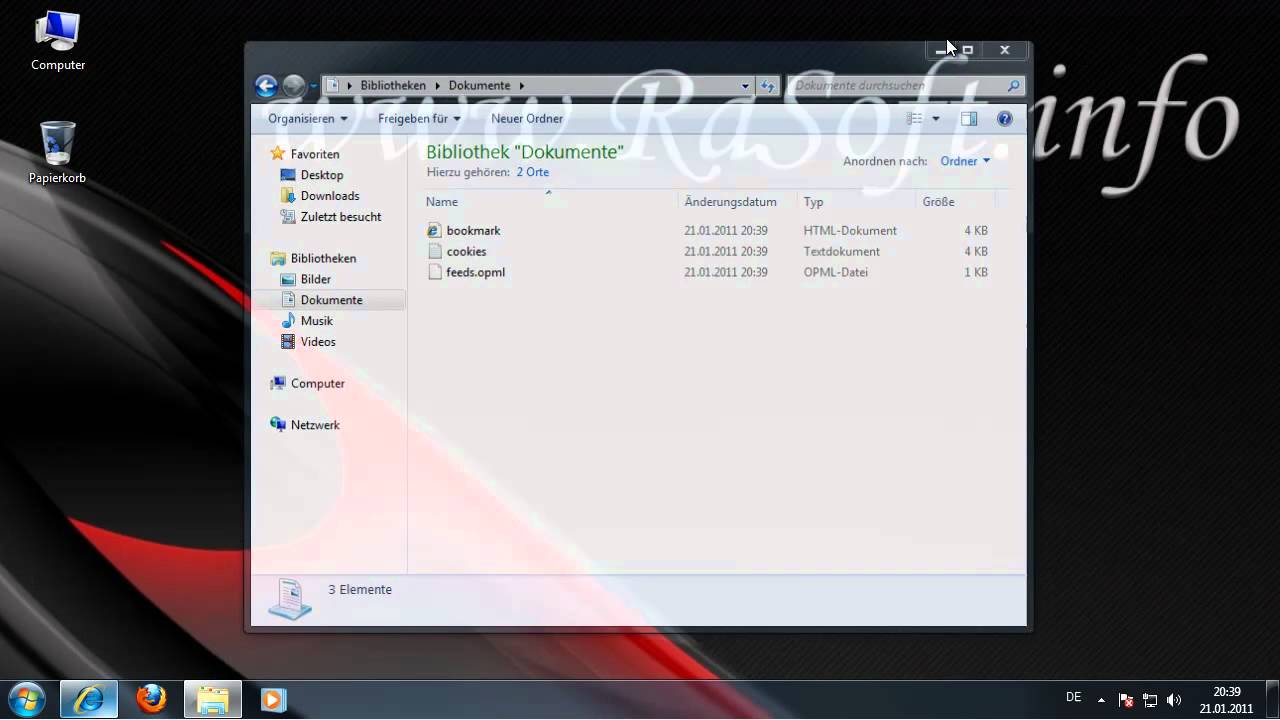Go back with the Explorer back arrow

(266, 86)
